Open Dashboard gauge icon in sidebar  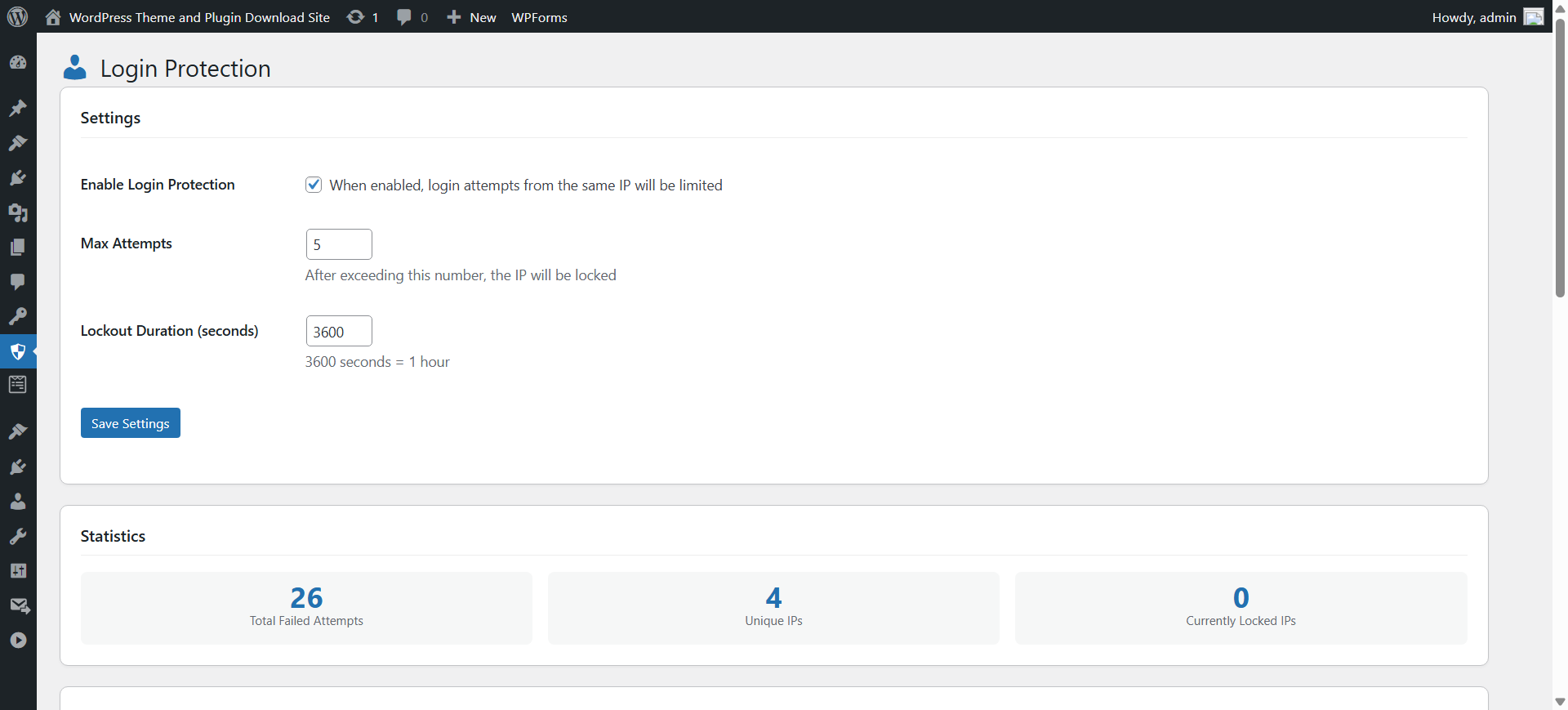point(18,63)
